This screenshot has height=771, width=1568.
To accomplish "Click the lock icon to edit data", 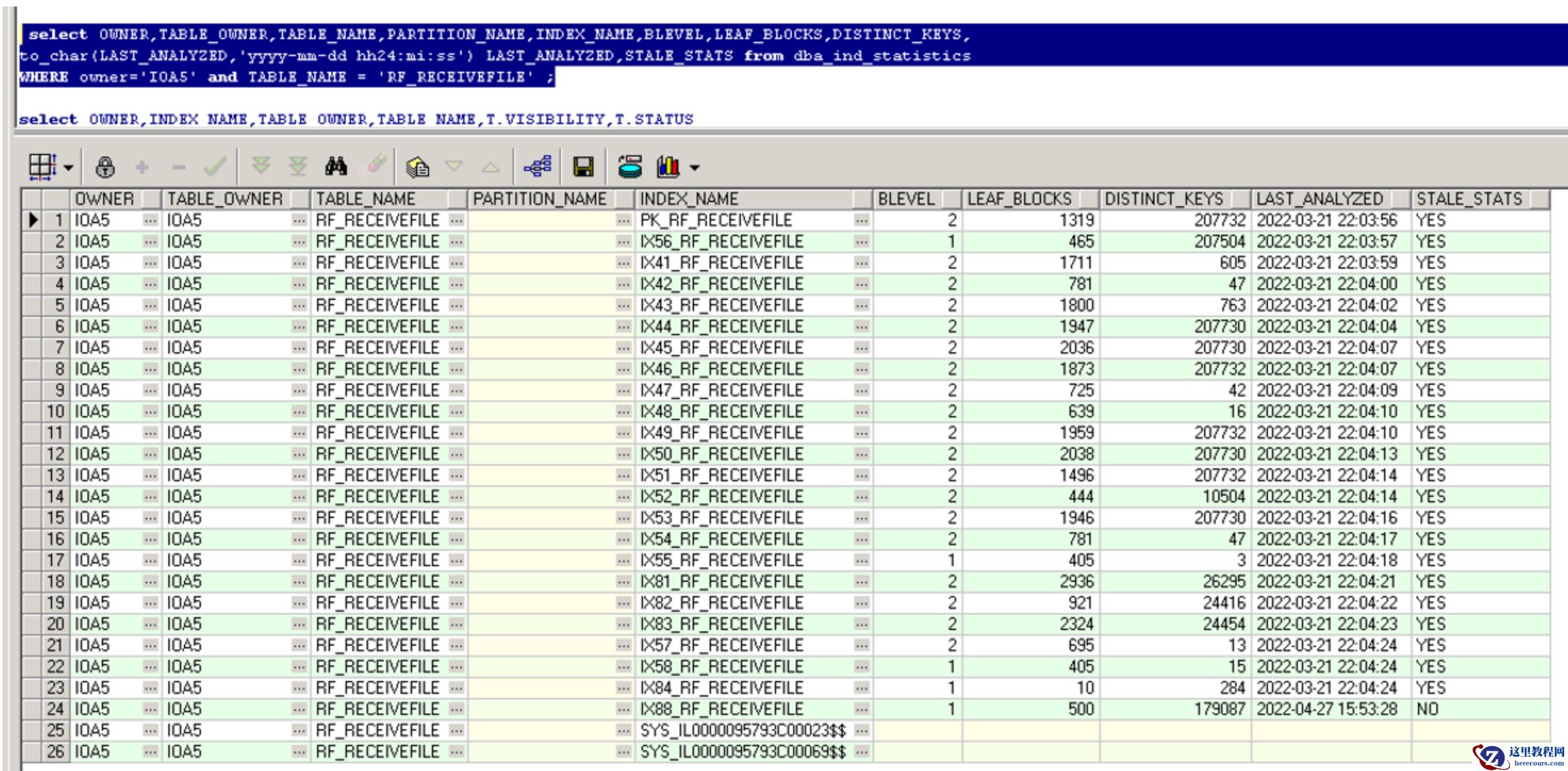I will click(105, 167).
